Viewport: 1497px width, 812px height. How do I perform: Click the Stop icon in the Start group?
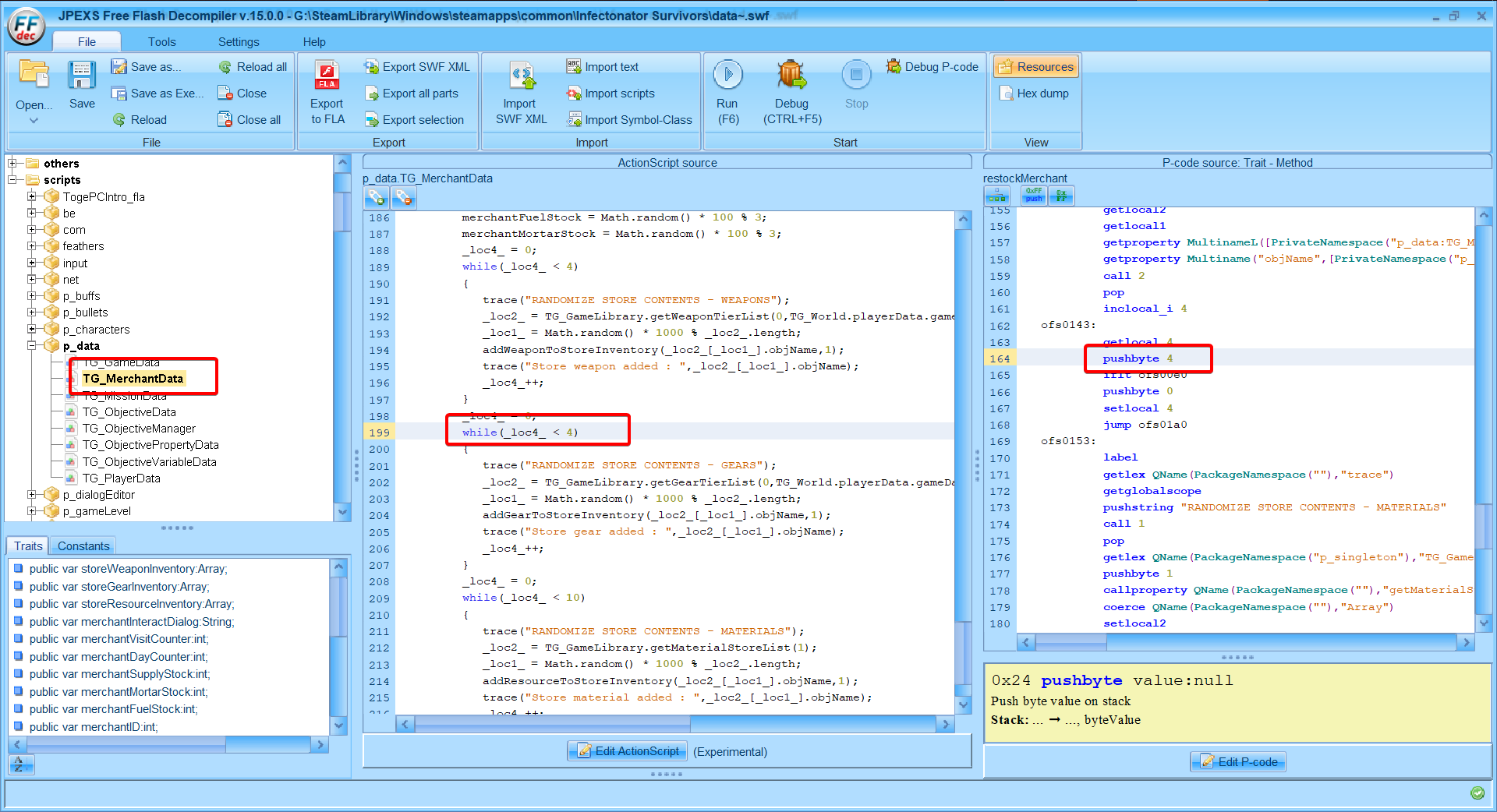(856, 75)
